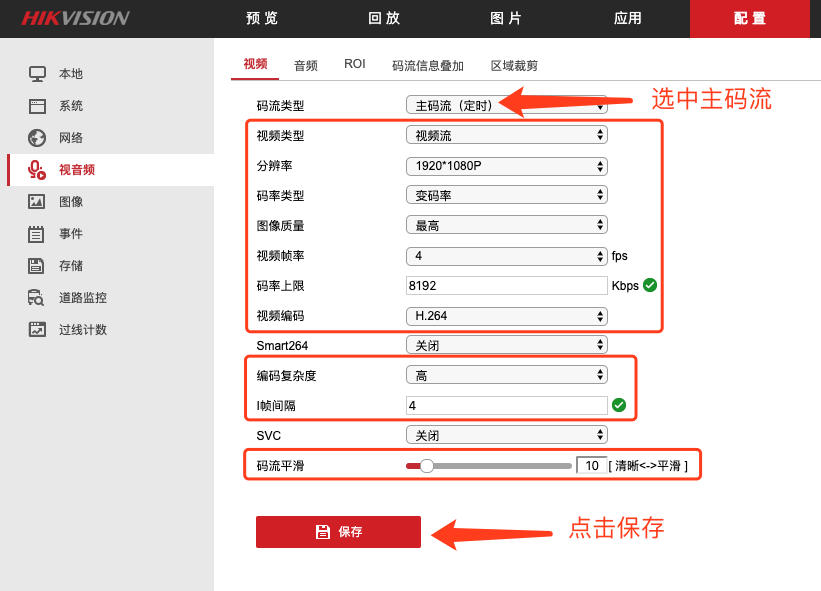Open 回放 in top navigation
This screenshot has height=591, width=821.
(384, 19)
